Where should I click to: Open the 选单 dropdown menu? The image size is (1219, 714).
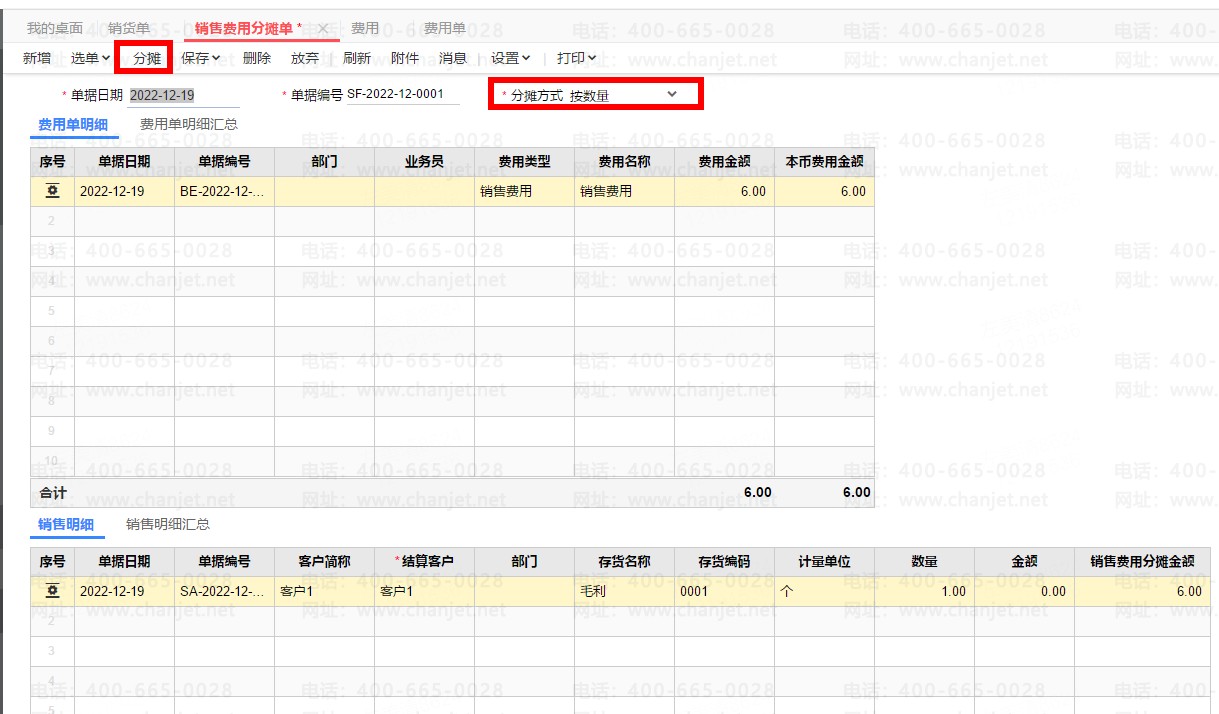[x=90, y=58]
